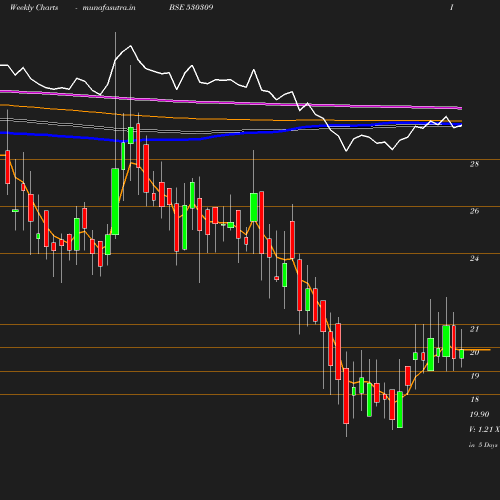Click the 28 price axis label
Image resolution: width=500 pixels, height=500 pixels.
(474, 164)
